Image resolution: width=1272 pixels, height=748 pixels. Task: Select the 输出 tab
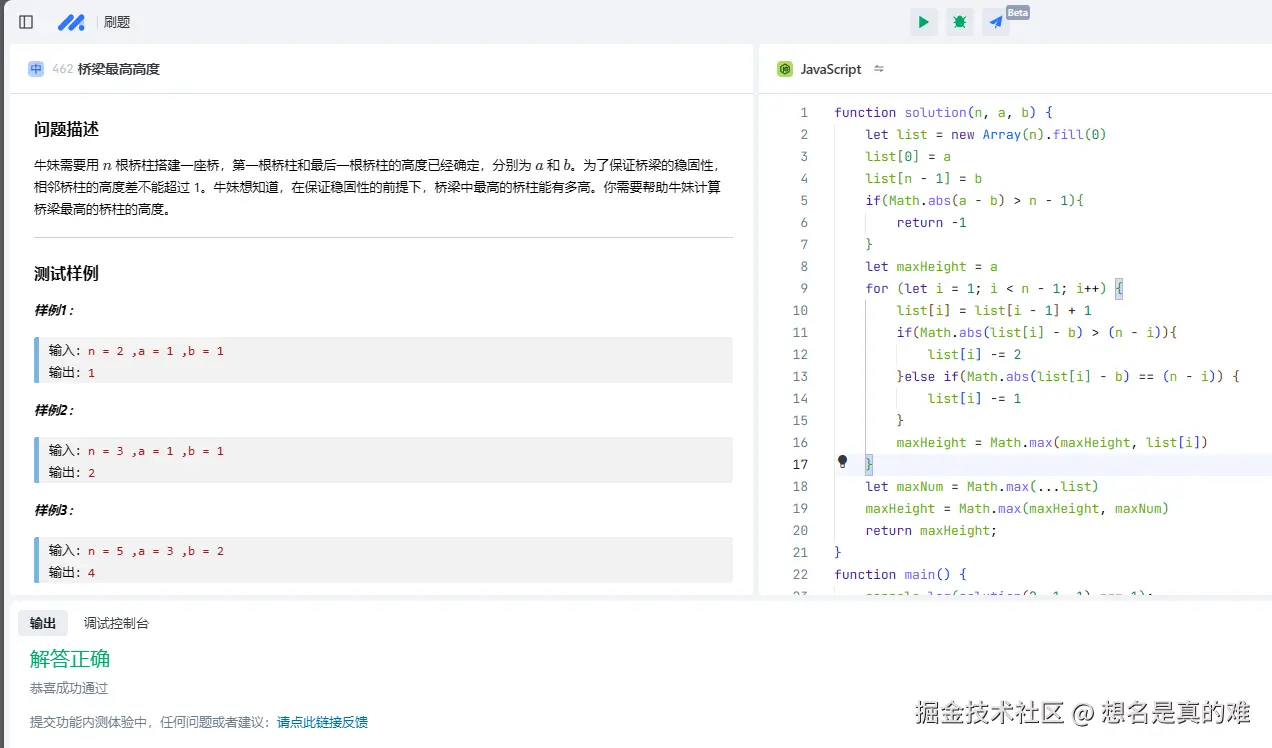point(43,622)
